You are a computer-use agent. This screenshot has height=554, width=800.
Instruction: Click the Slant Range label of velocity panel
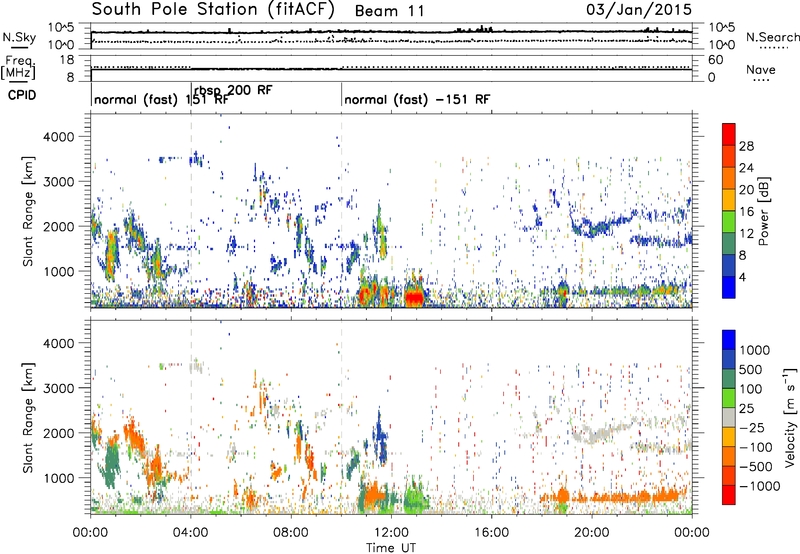(28, 418)
